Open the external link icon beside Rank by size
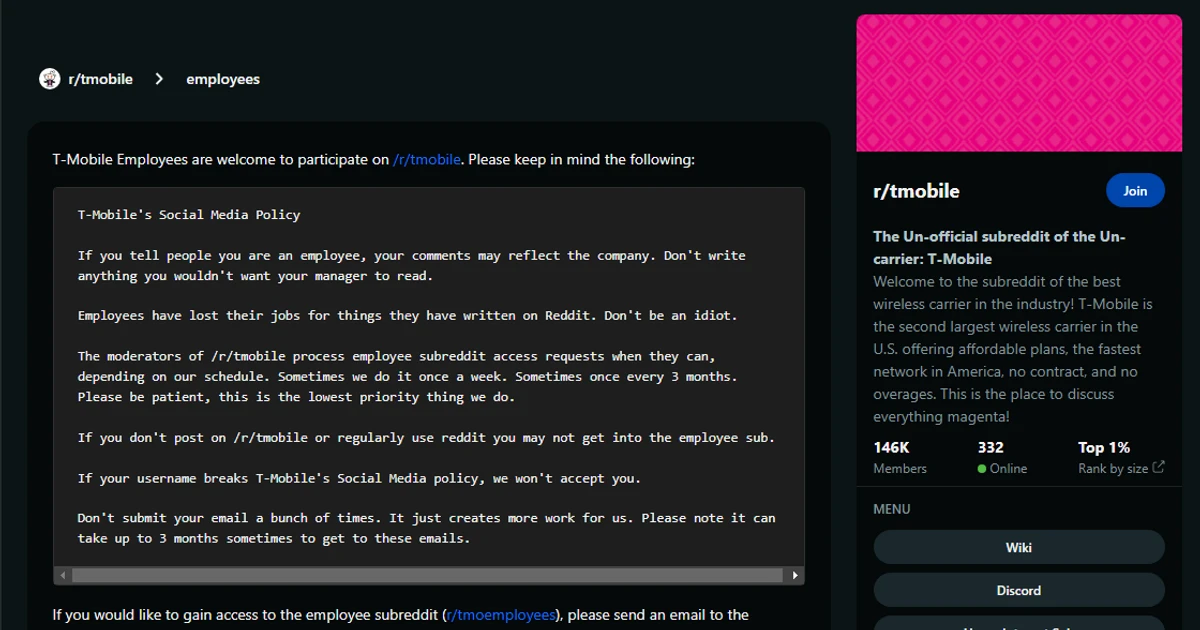Screen dimensions: 1200x630 coord(1158,468)
